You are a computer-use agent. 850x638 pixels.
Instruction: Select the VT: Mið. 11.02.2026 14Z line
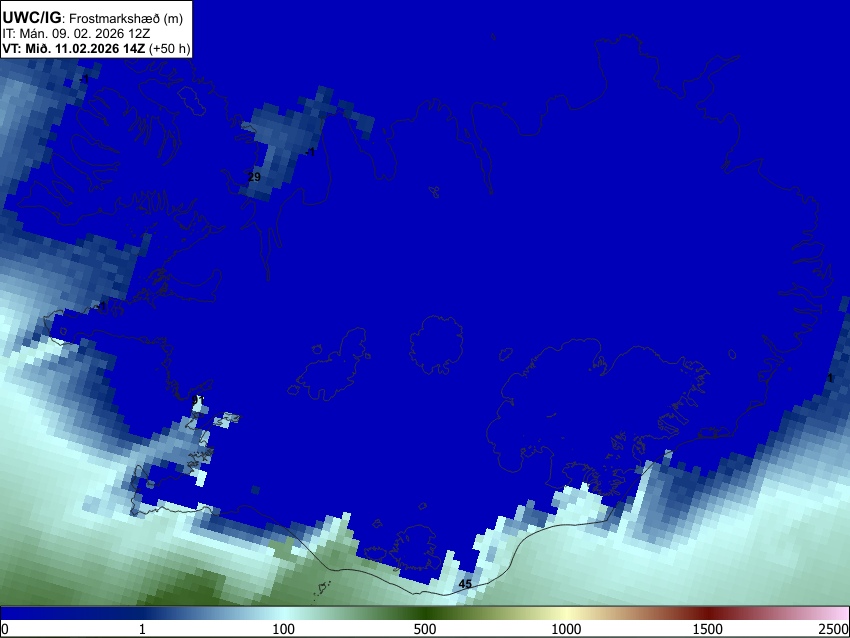pyautogui.click(x=96, y=48)
